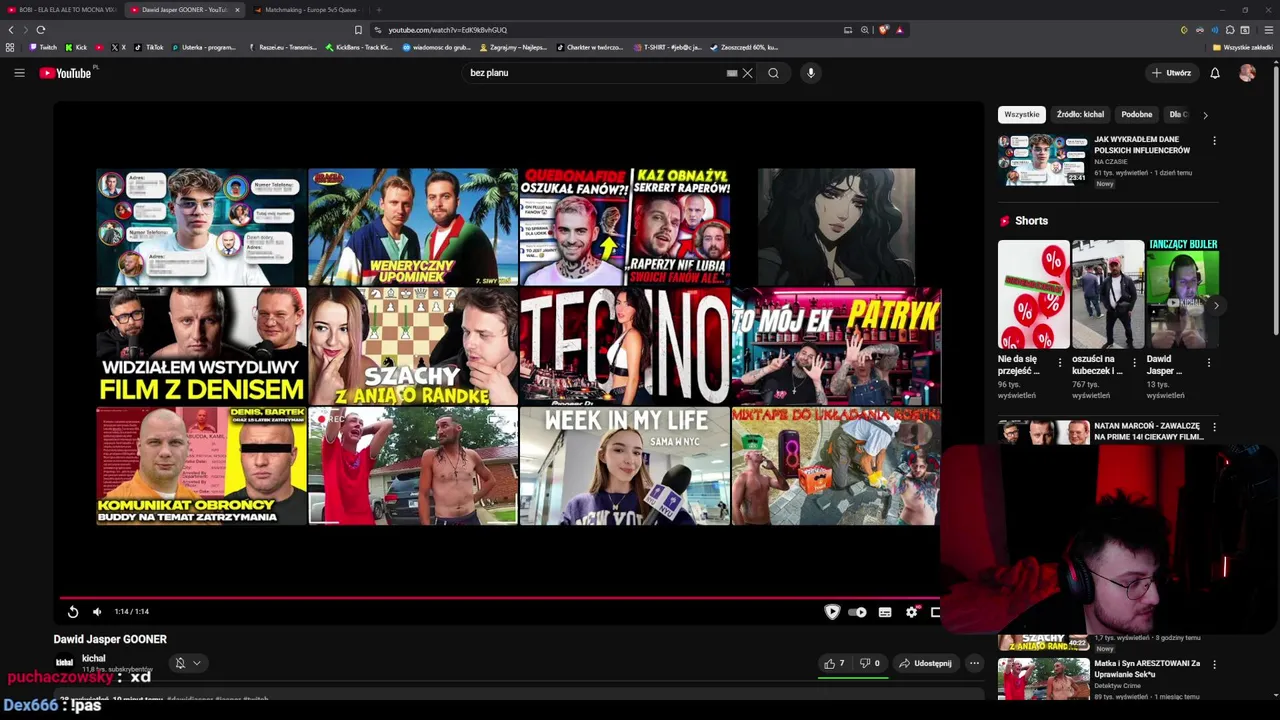Open the Kick bookmark
1280x720 pixels.
[76, 47]
